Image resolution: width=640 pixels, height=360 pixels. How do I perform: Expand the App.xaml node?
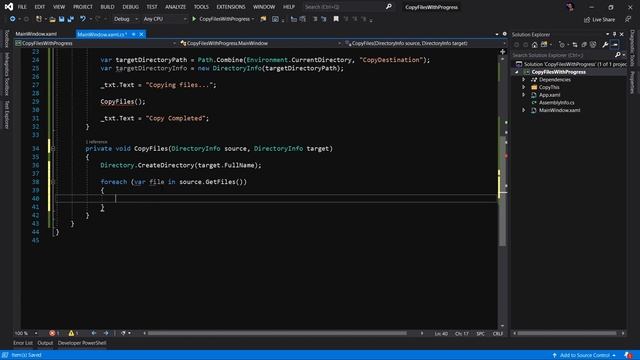pyautogui.click(x=524, y=95)
